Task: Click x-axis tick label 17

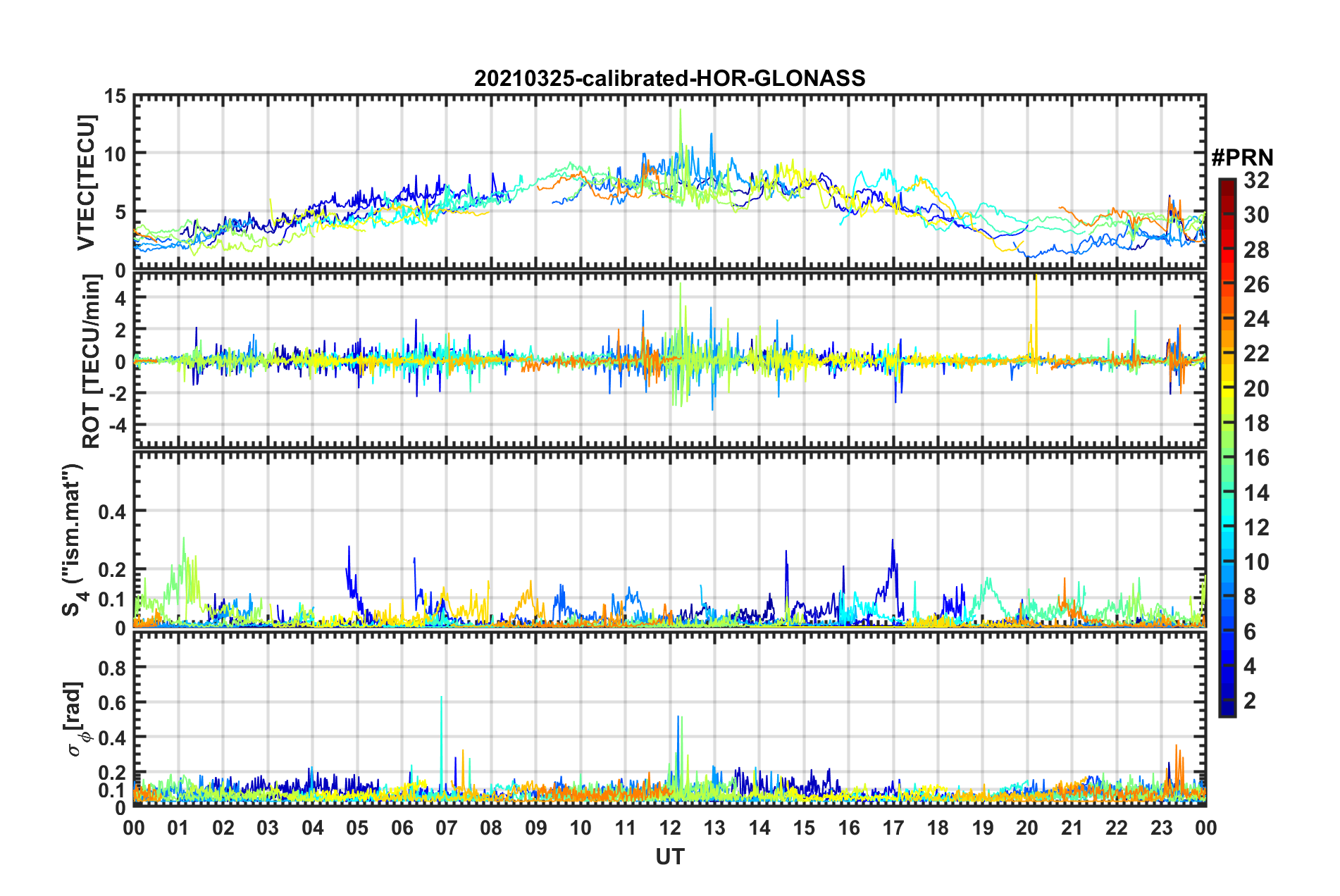Action: (893, 828)
